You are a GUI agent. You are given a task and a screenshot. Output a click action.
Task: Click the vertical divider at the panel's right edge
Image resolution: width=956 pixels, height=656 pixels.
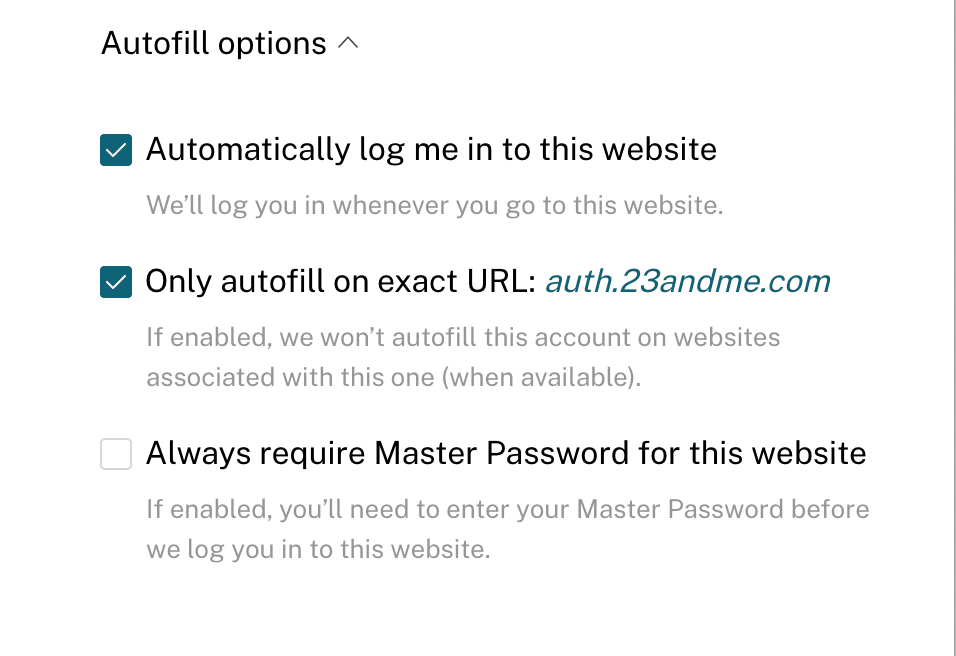point(954,328)
